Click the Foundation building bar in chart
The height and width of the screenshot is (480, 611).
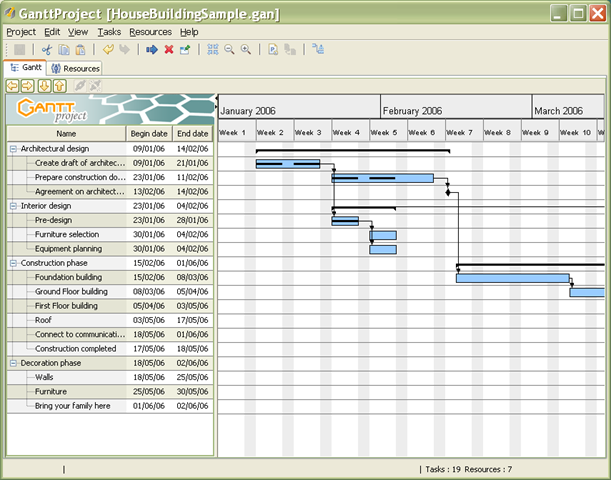(x=512, y=278)
